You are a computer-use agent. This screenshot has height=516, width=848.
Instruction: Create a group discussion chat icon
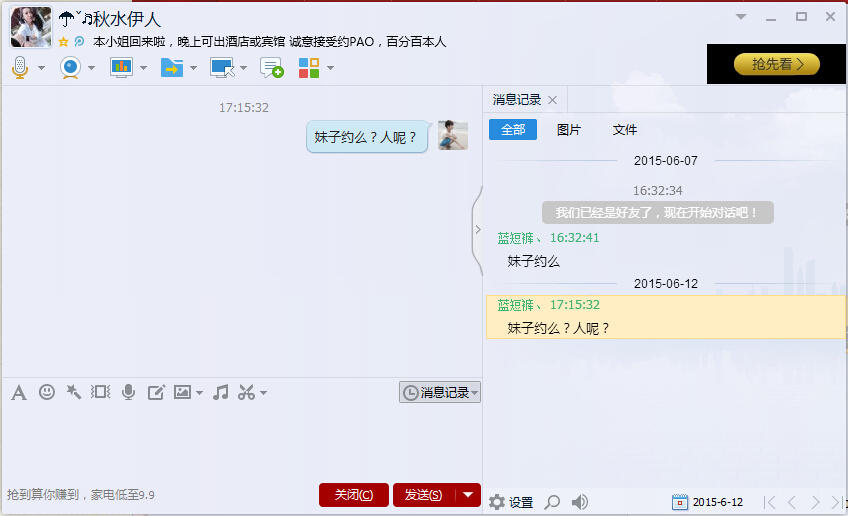(271, 68)
